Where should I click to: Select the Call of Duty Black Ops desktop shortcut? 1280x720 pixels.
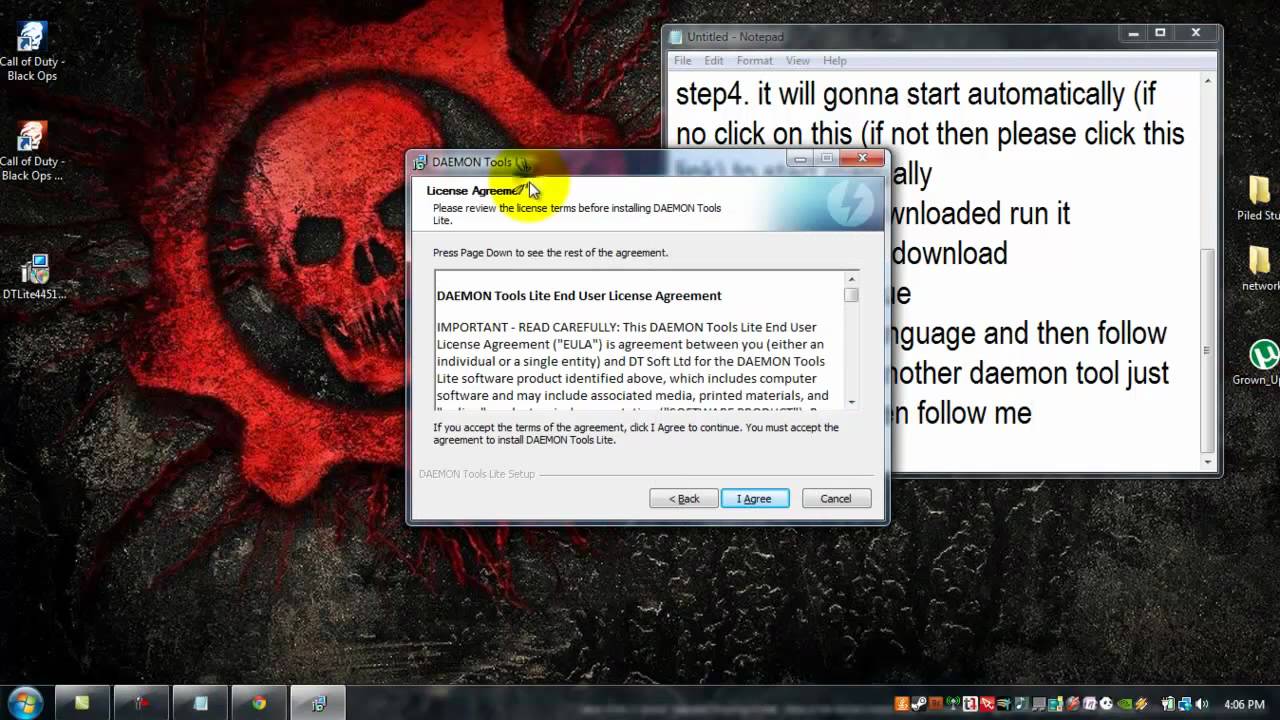click(32, 50)
